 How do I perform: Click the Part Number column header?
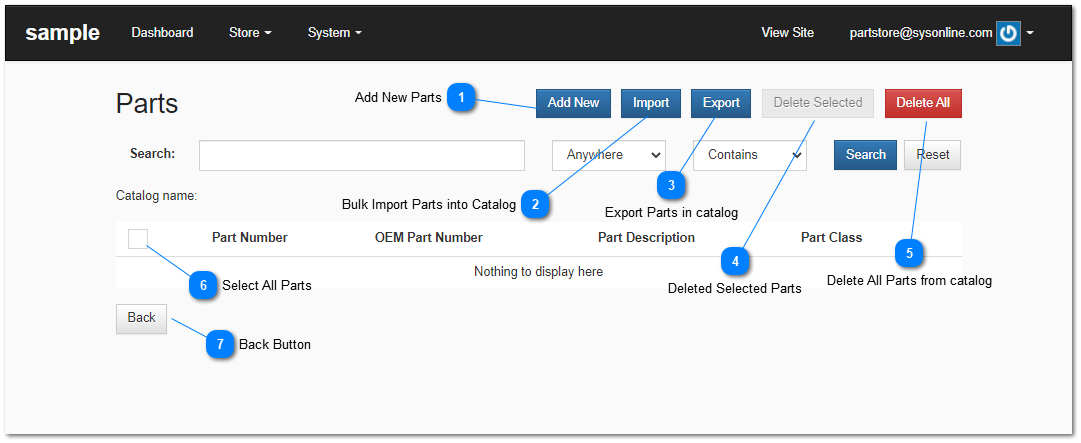pyautogui.click(x=250, y=238)
